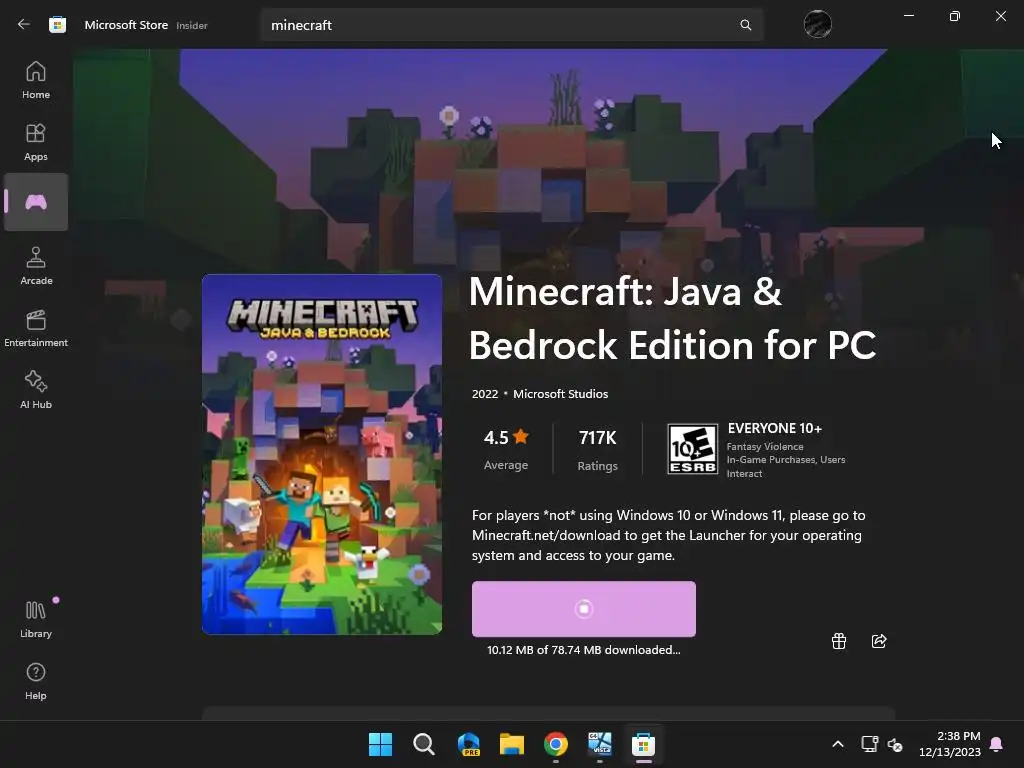The width and height of the screenshot is (1024, 768).
Task: Open the Home section in sidebar
Action: (36, 80)
